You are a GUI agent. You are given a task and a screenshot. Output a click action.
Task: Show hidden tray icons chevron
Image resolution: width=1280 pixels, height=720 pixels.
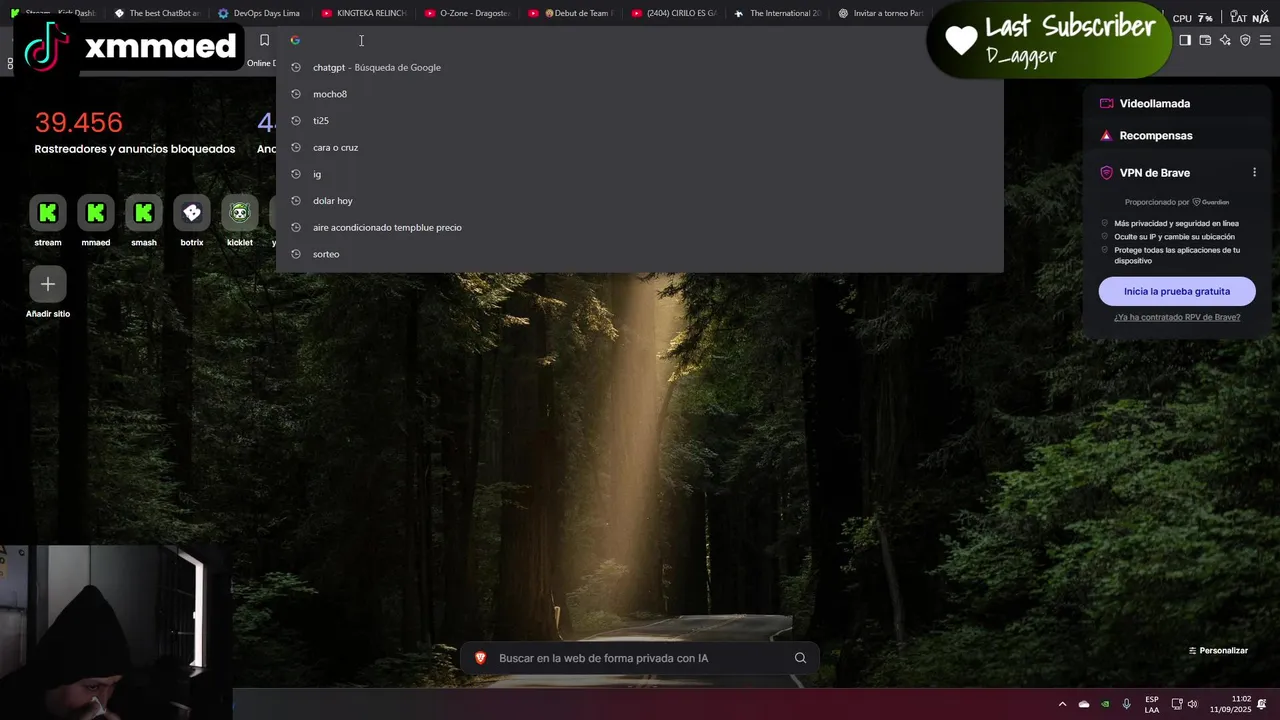coord(1062,704)
